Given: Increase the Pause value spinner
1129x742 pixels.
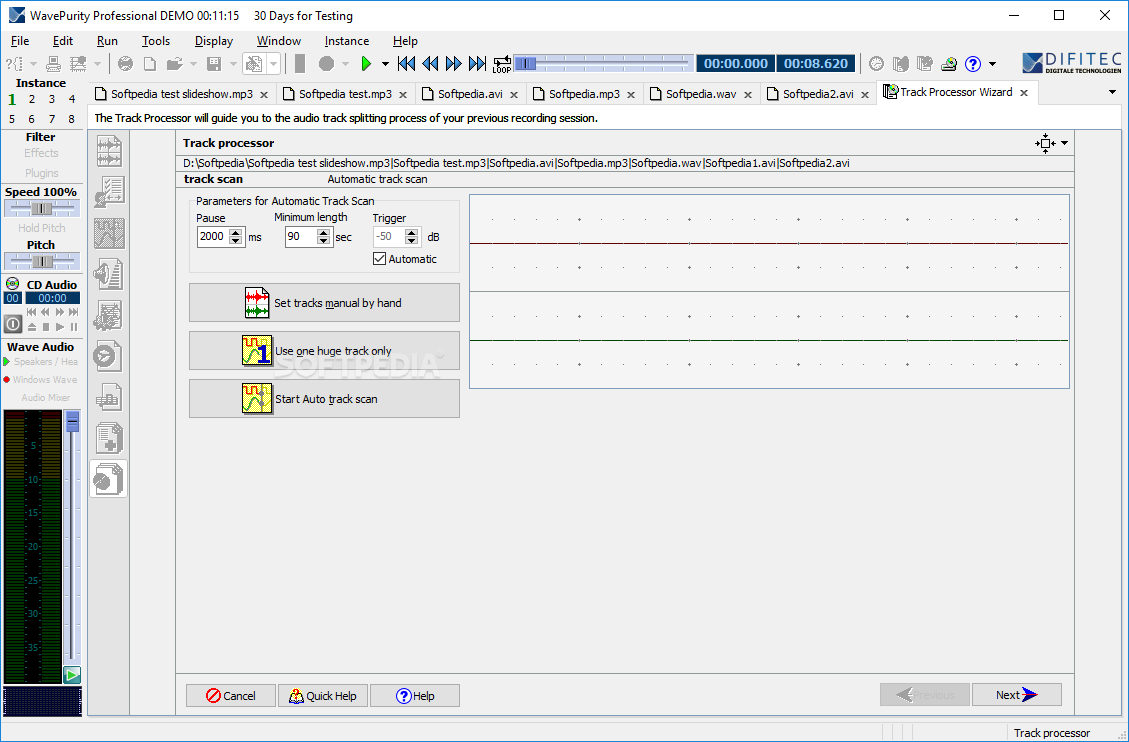Looking at the screenshot, I should (235, 232).
